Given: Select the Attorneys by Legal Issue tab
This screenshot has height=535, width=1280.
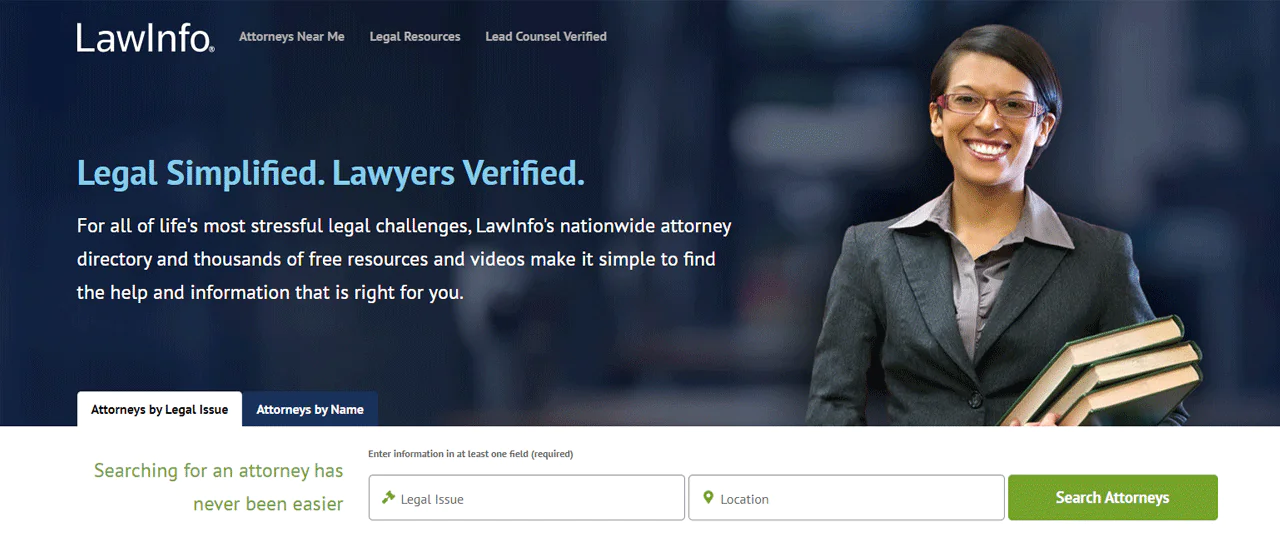Looking at the screenshot, I should coord(159,409).
